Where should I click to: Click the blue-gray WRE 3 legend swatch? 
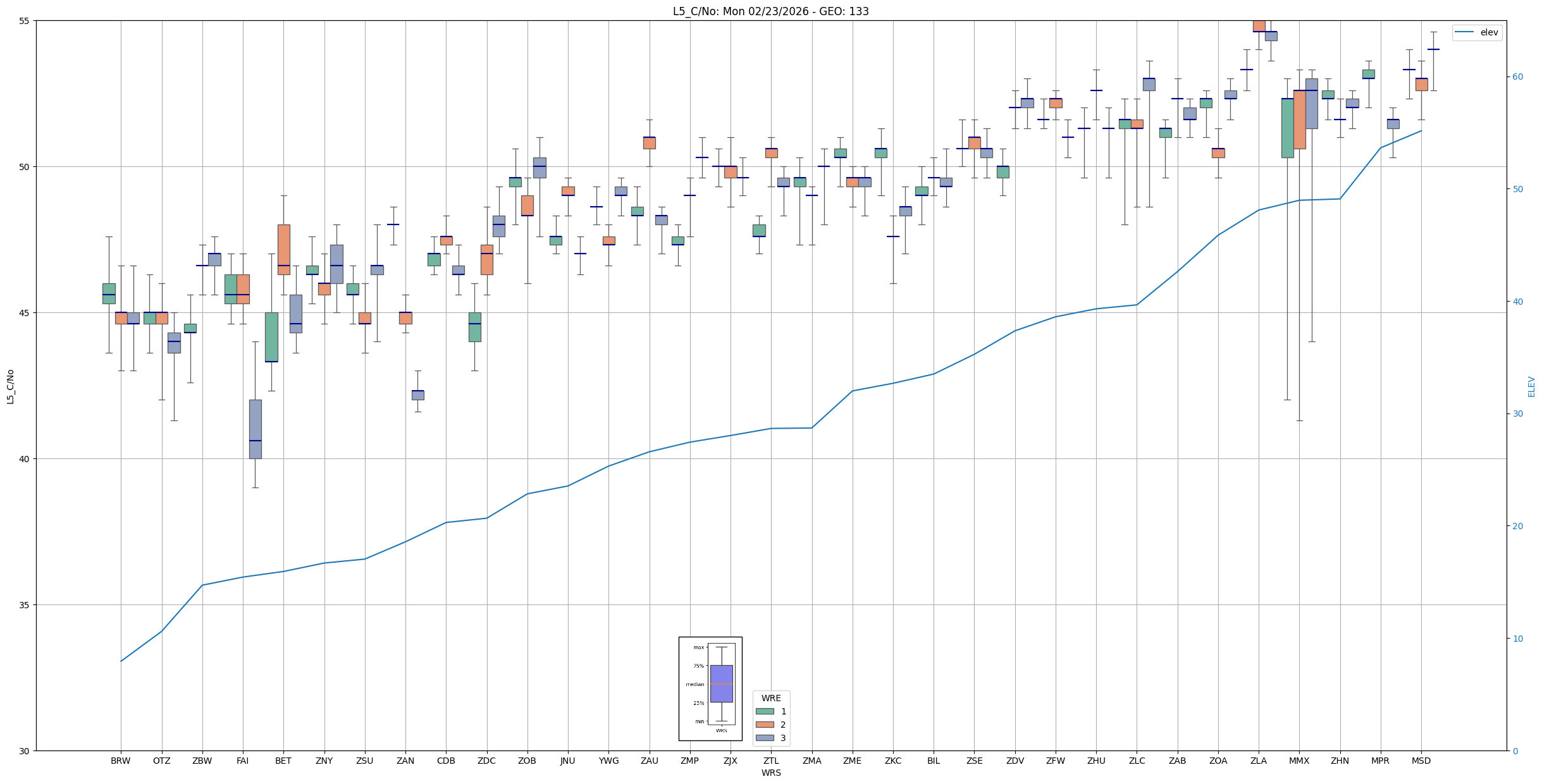pyautogui.click(x=765, y=738)
